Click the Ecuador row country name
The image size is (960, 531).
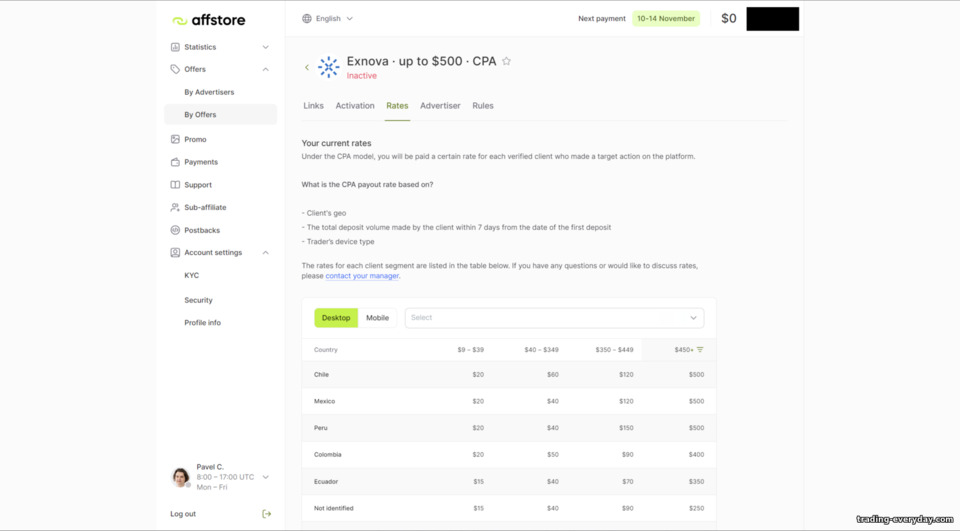pyautogui.click(x=326, y=482)
